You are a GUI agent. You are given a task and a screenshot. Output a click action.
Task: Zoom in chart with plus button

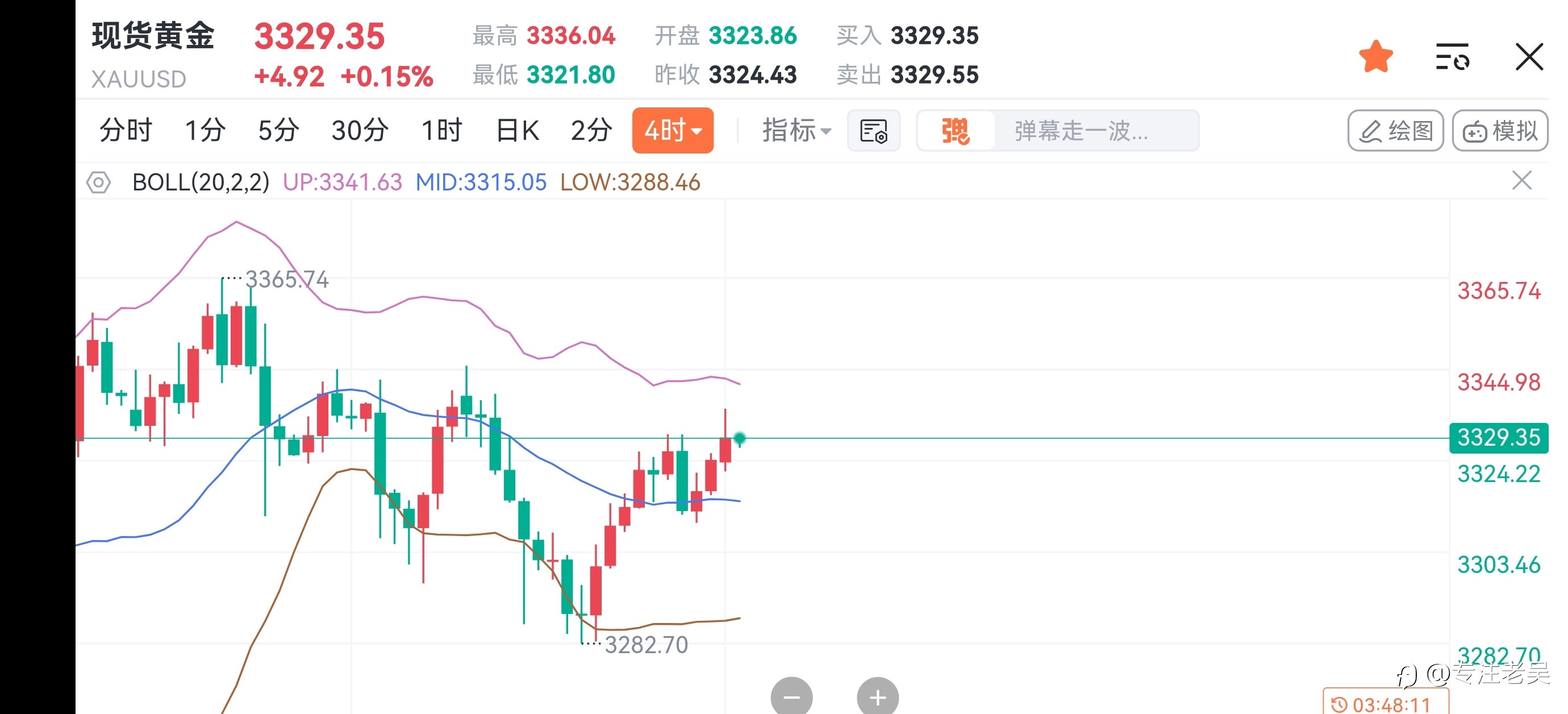click(x=877, y=697)
